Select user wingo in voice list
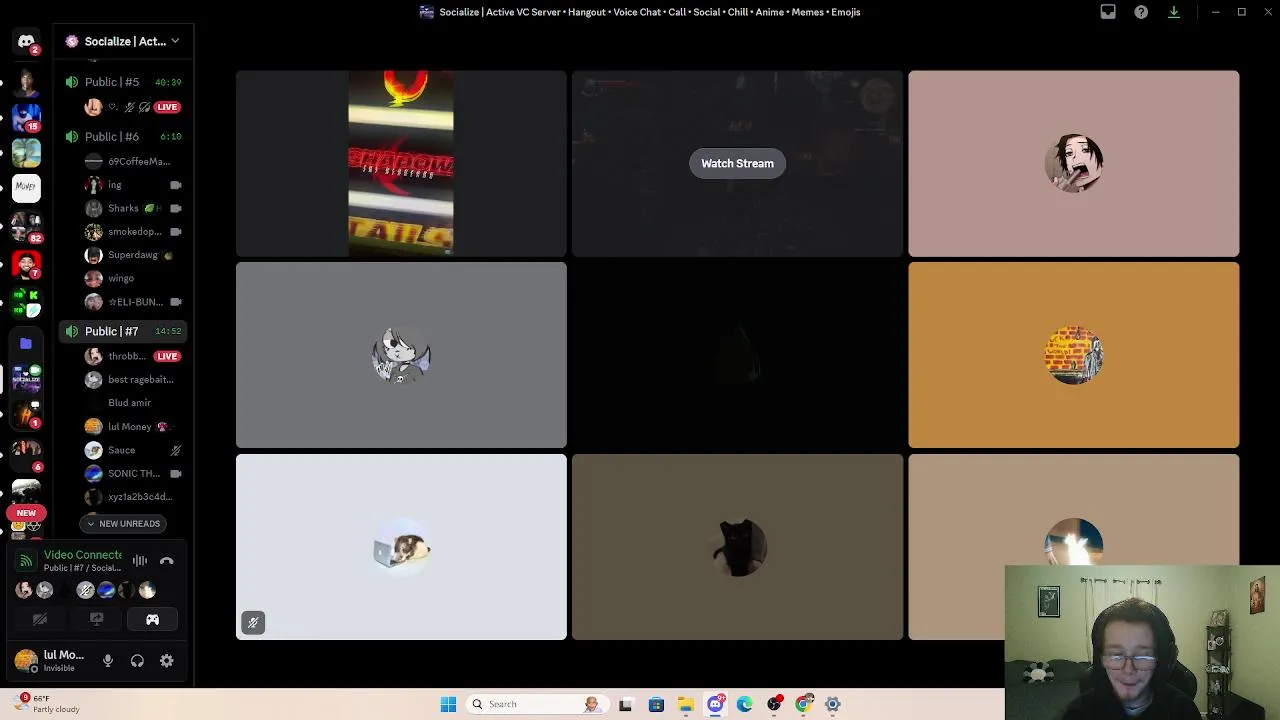 click(132, 278)
